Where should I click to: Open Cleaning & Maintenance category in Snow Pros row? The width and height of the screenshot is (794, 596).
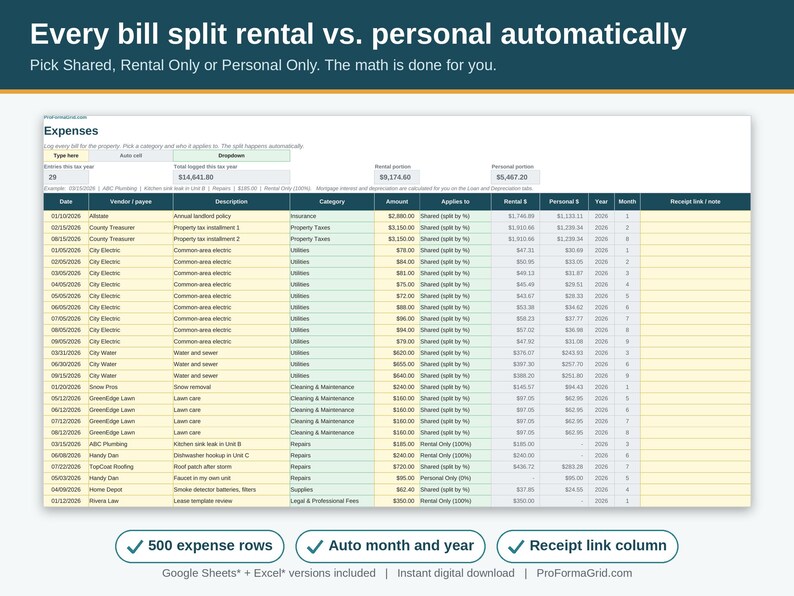pos(332,387)
